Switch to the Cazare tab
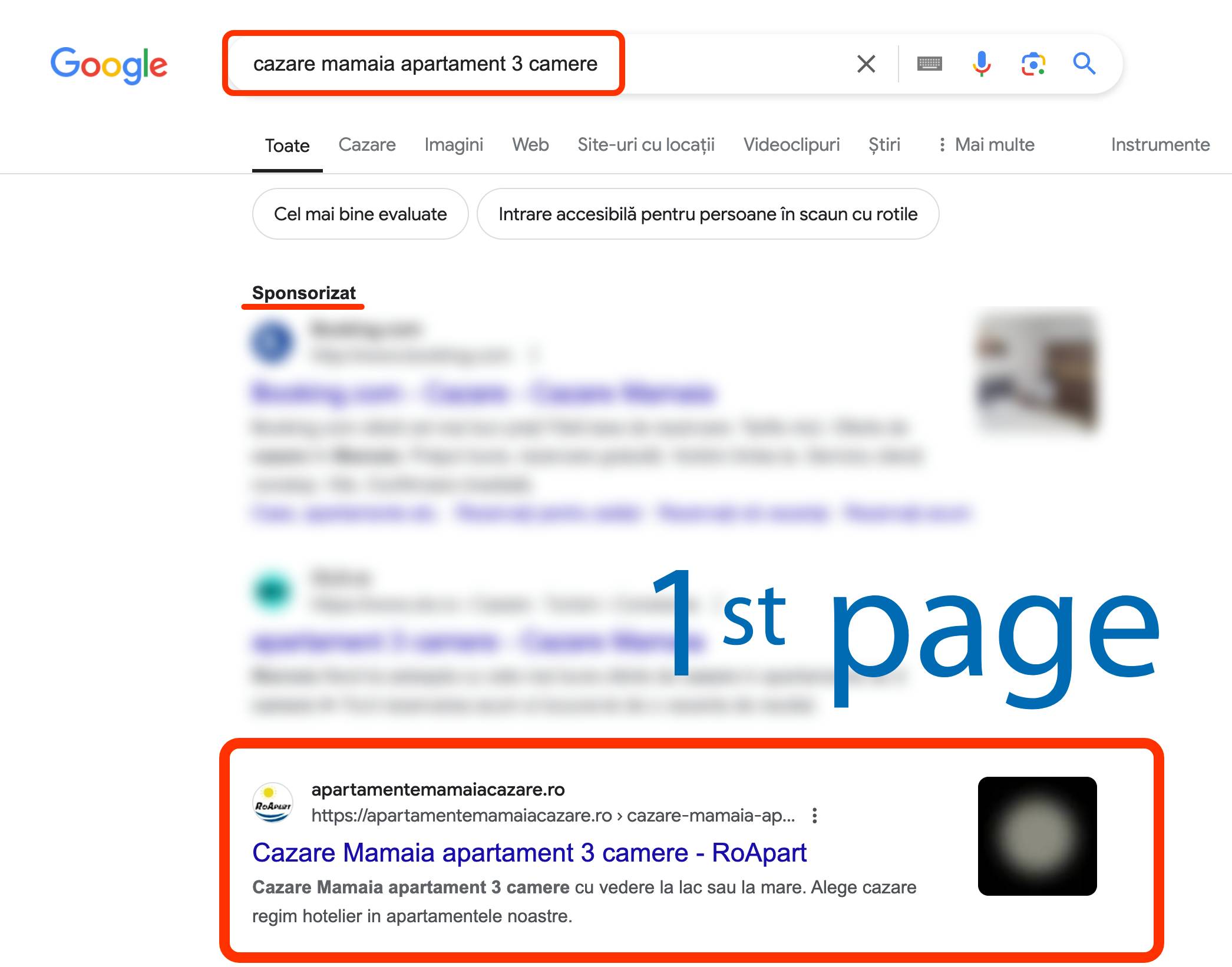1232x967 pixels. [367, 145]
